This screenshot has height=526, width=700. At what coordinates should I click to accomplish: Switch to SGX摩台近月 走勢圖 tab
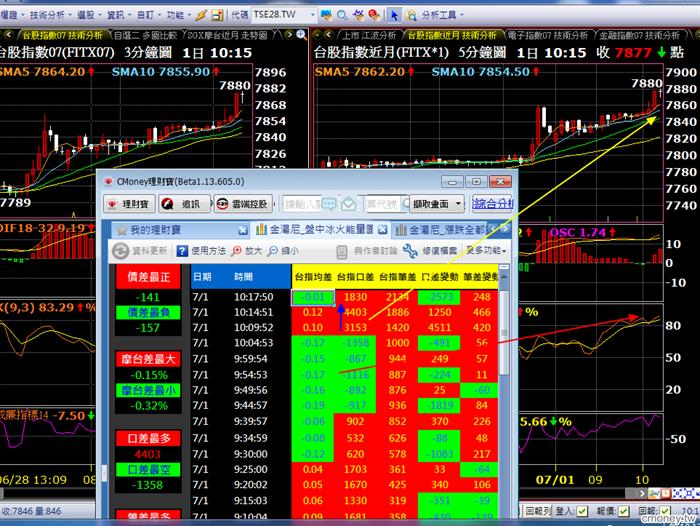227,35
